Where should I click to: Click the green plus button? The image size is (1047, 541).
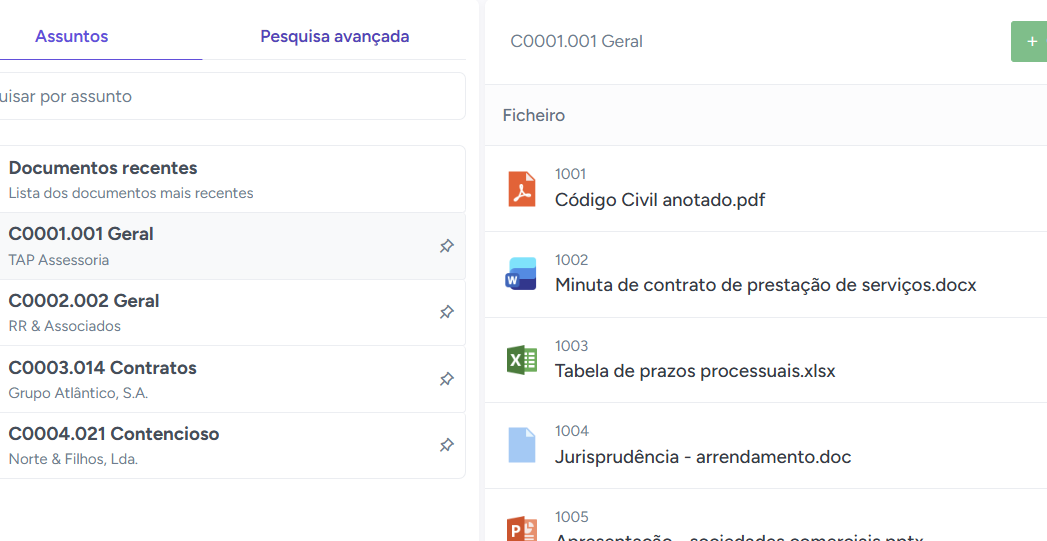1029,41
